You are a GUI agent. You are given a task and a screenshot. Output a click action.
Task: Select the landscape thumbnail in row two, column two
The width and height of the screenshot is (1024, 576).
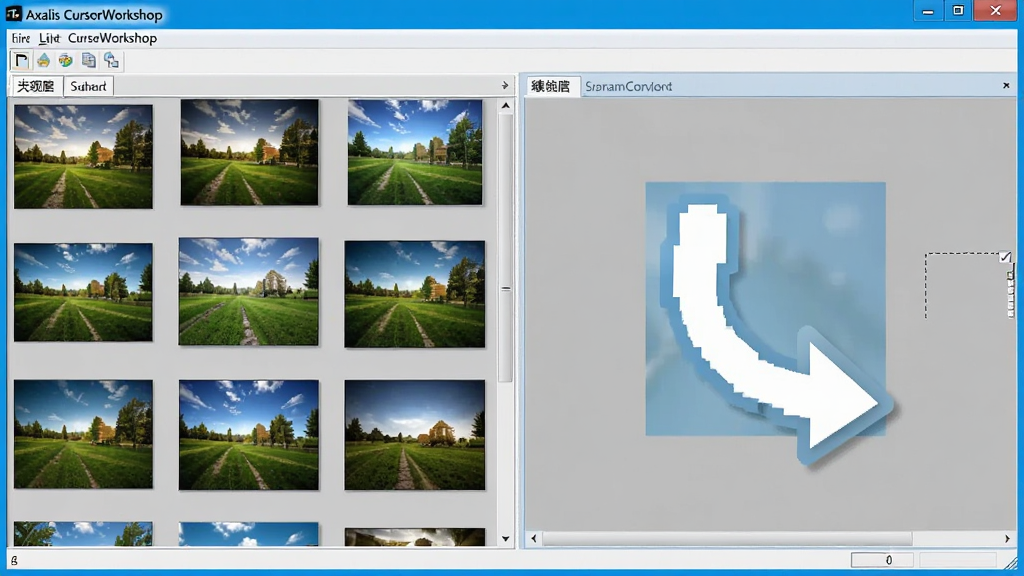click(x=249, y=291)
